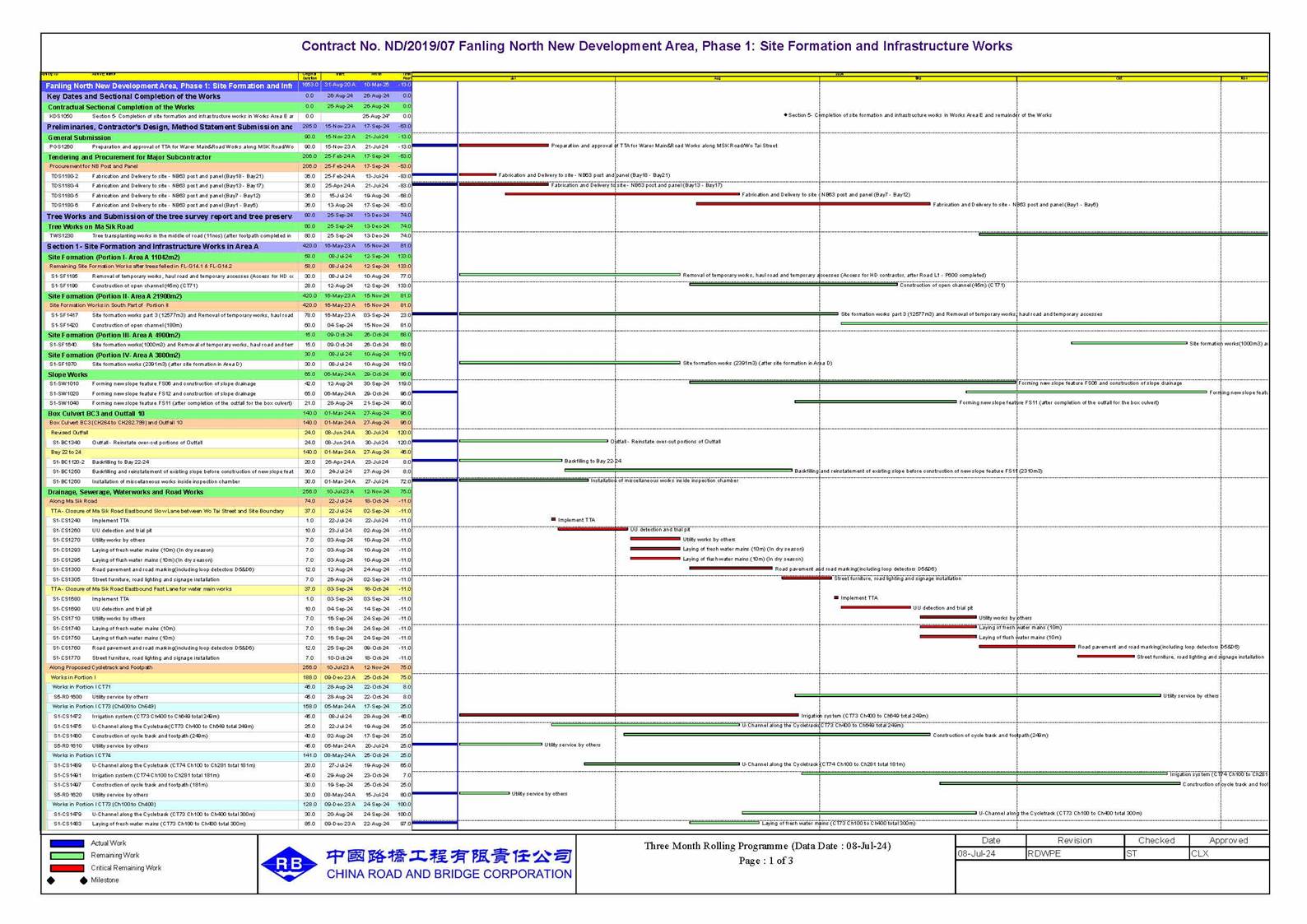Image resolution: width=1307 pixels, height=924 pixels.
Task: Select the Drainage, Sewerage, Waterworks and Road Works row
Action: (125, 492)
